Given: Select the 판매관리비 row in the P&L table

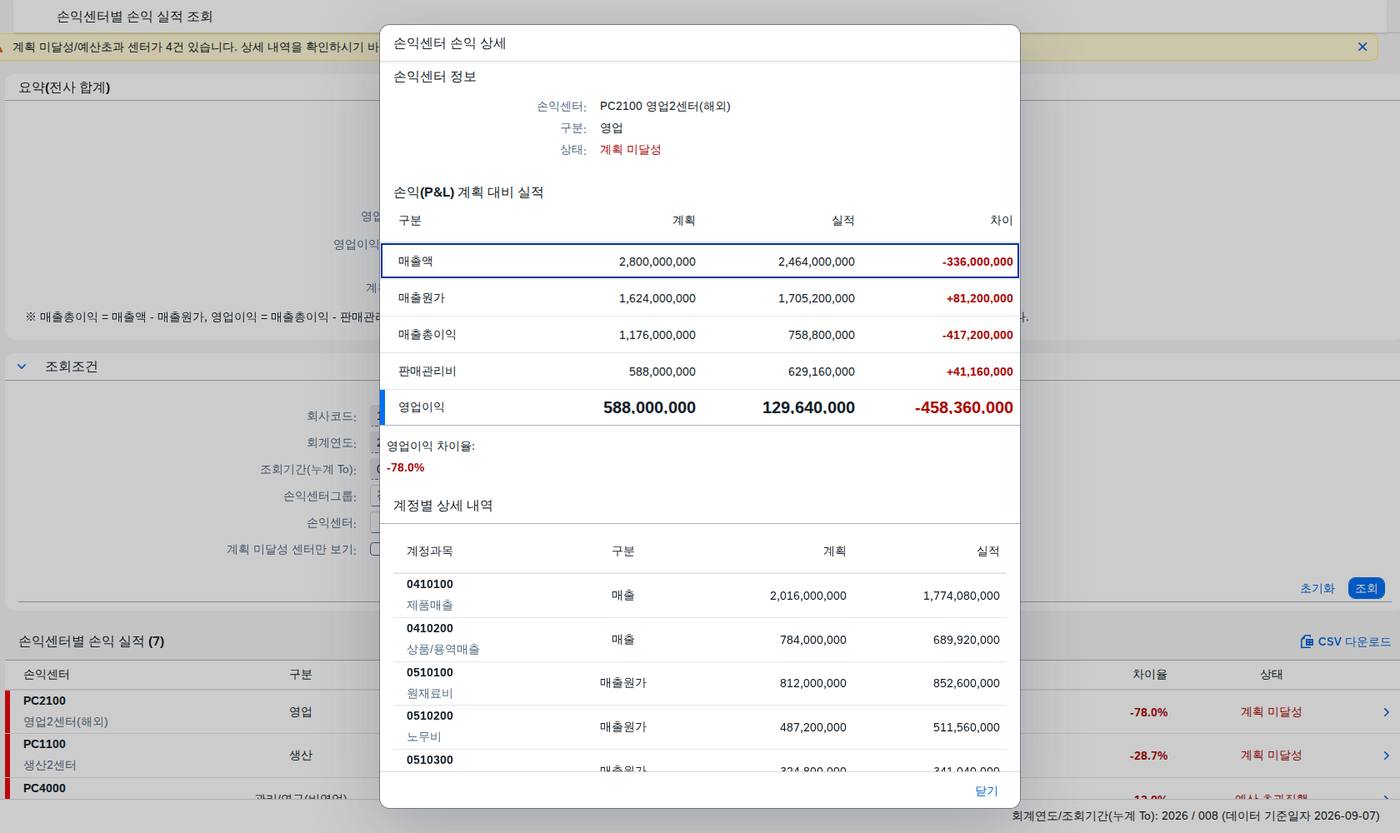Looking at the screenshot, I should point(700,371).
